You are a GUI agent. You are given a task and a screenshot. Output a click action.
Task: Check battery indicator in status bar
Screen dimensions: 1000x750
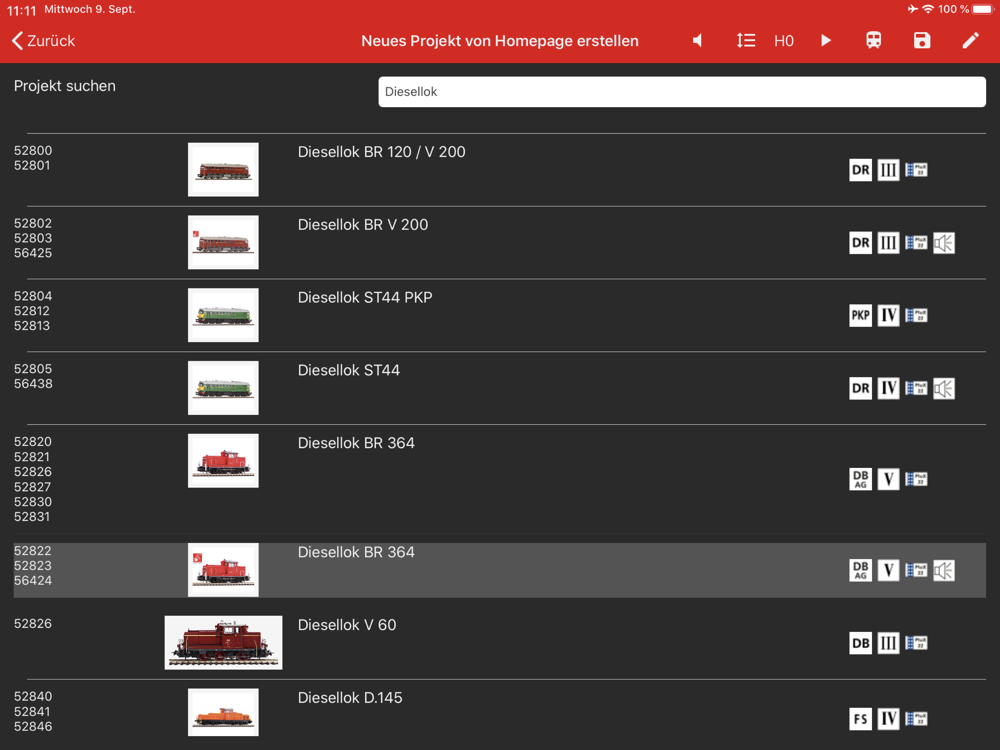tap(983, 9)
